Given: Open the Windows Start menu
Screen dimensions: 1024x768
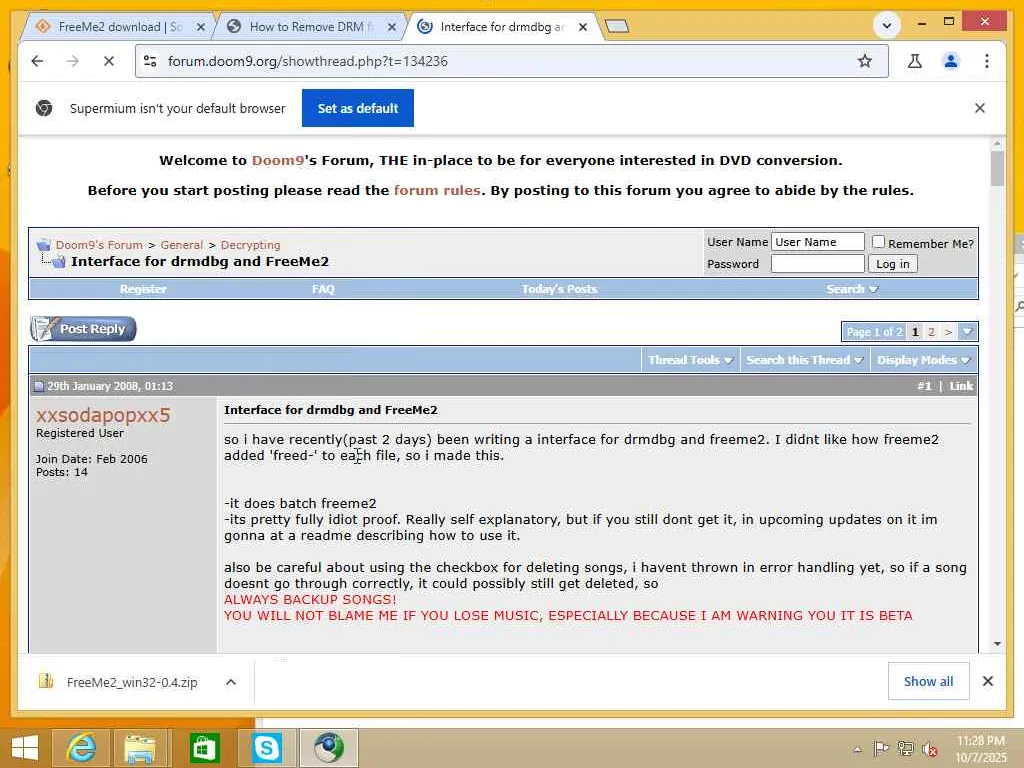Looking at the screenshot, I should tap(25, 748).
